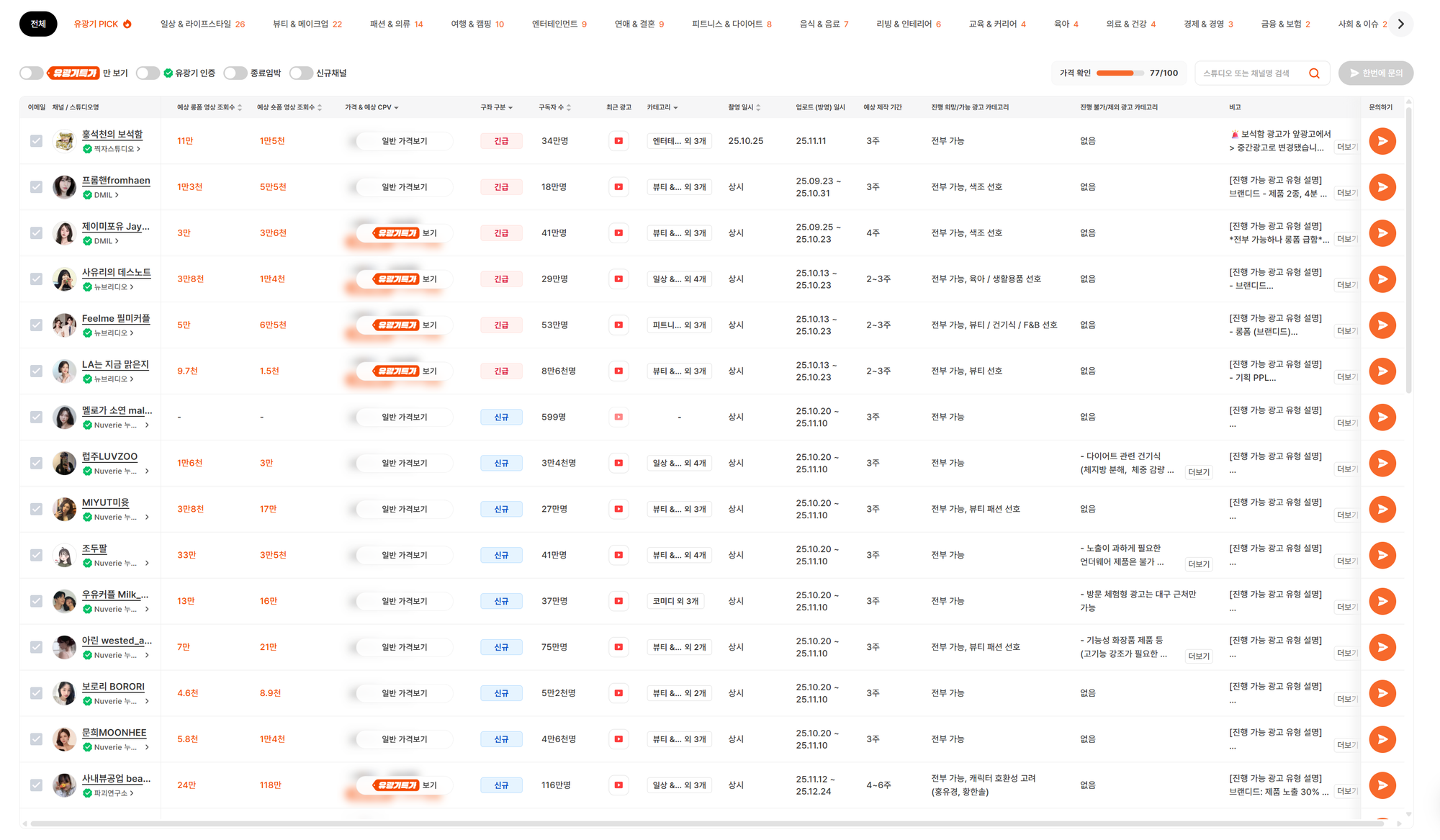Open YouTube recent ad icon for 조두팔
This screenshot has height=840, width=1440.
click(618, 555)
